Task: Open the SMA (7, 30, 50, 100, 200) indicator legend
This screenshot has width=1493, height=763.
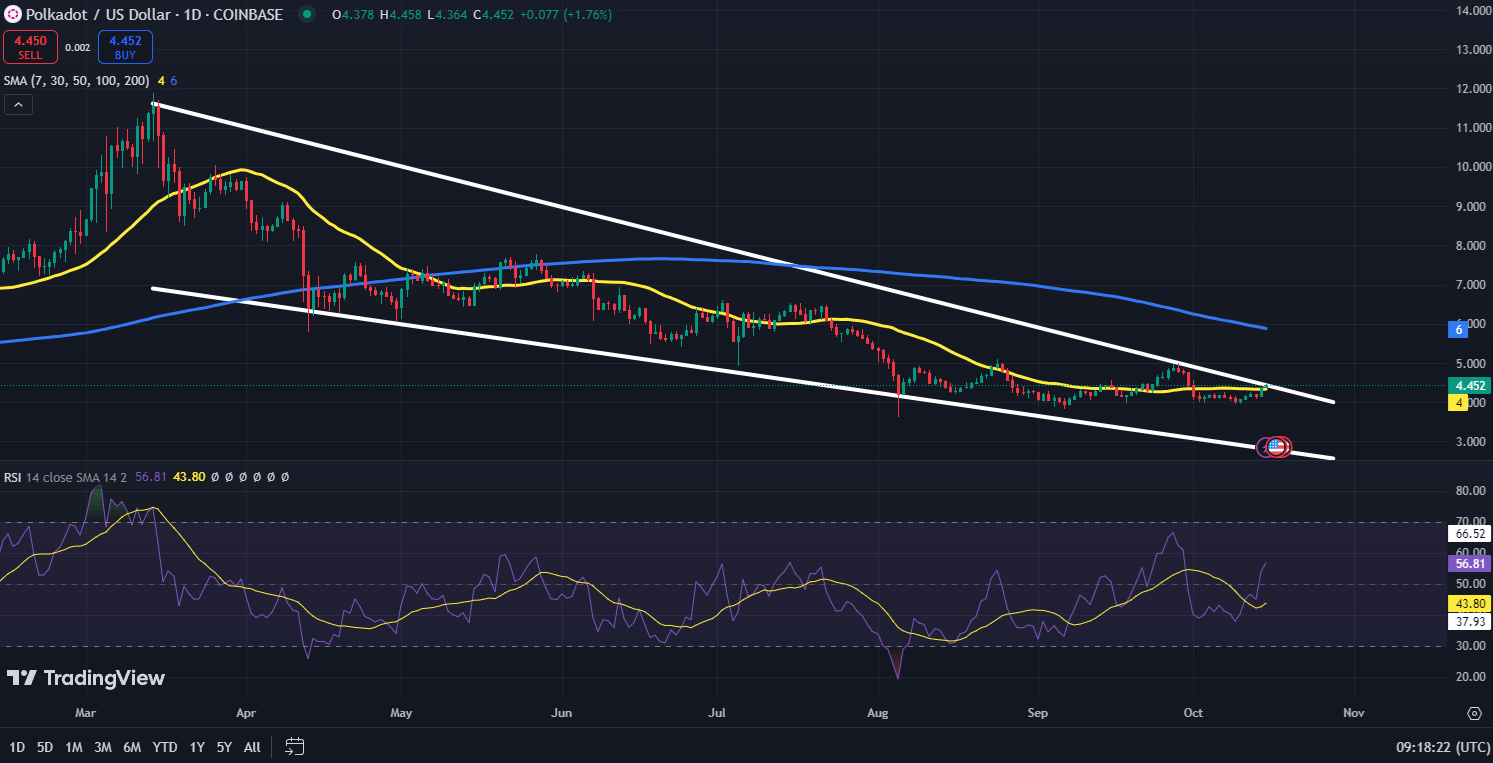Action: (x=76, y=80)
